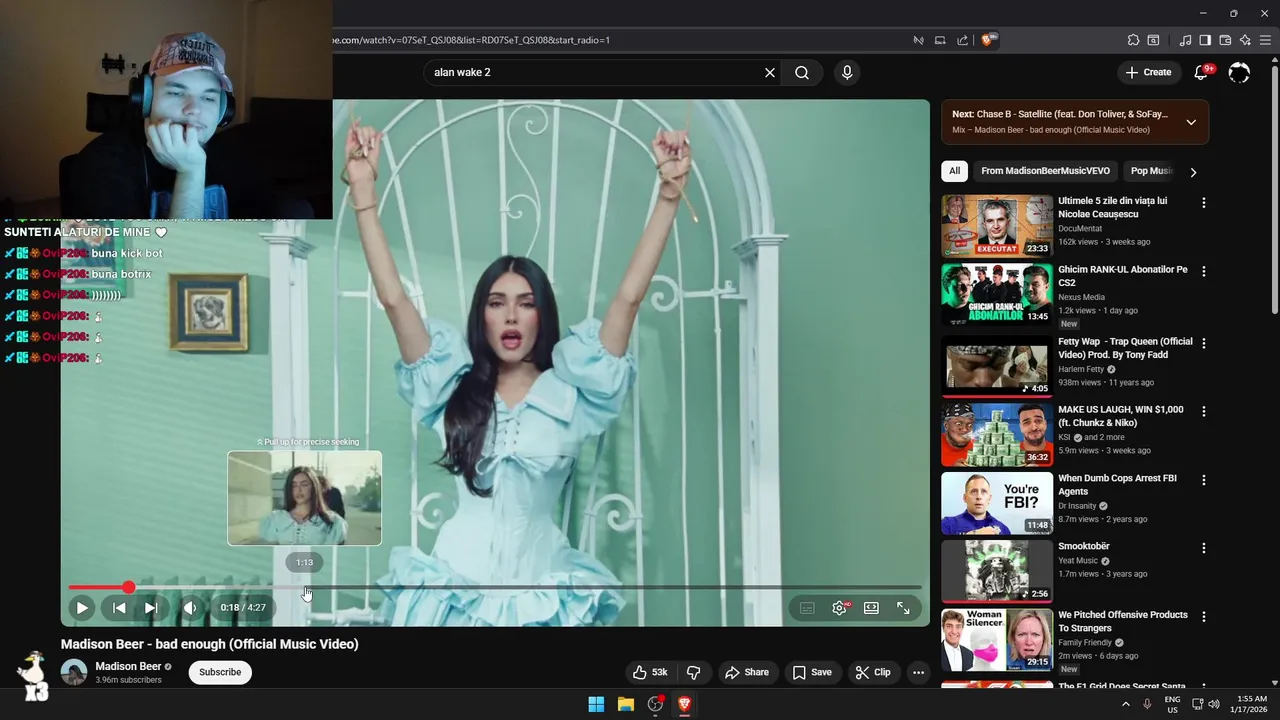The image size is (1280, 720).
Task: Run YouTube search with magnifier icon
Action: click(802, 73)
